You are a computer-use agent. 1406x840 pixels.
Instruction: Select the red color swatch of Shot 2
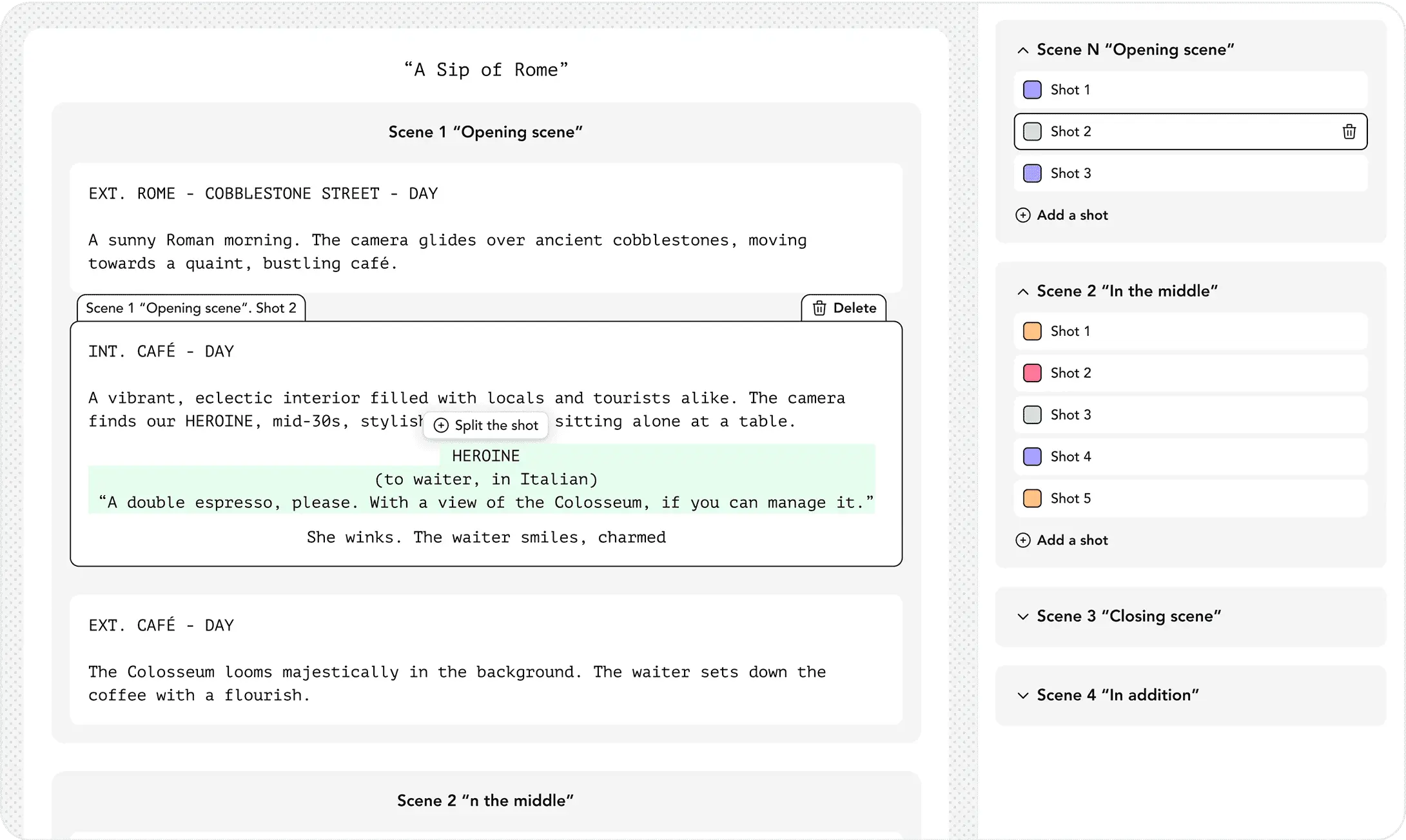(x=1032, y=373)
